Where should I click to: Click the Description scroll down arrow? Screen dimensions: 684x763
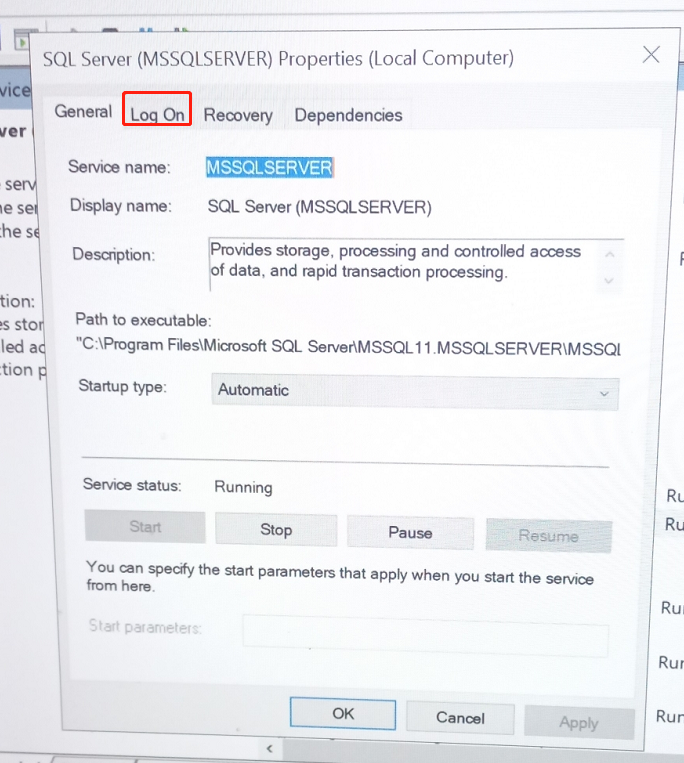point(609,280)
